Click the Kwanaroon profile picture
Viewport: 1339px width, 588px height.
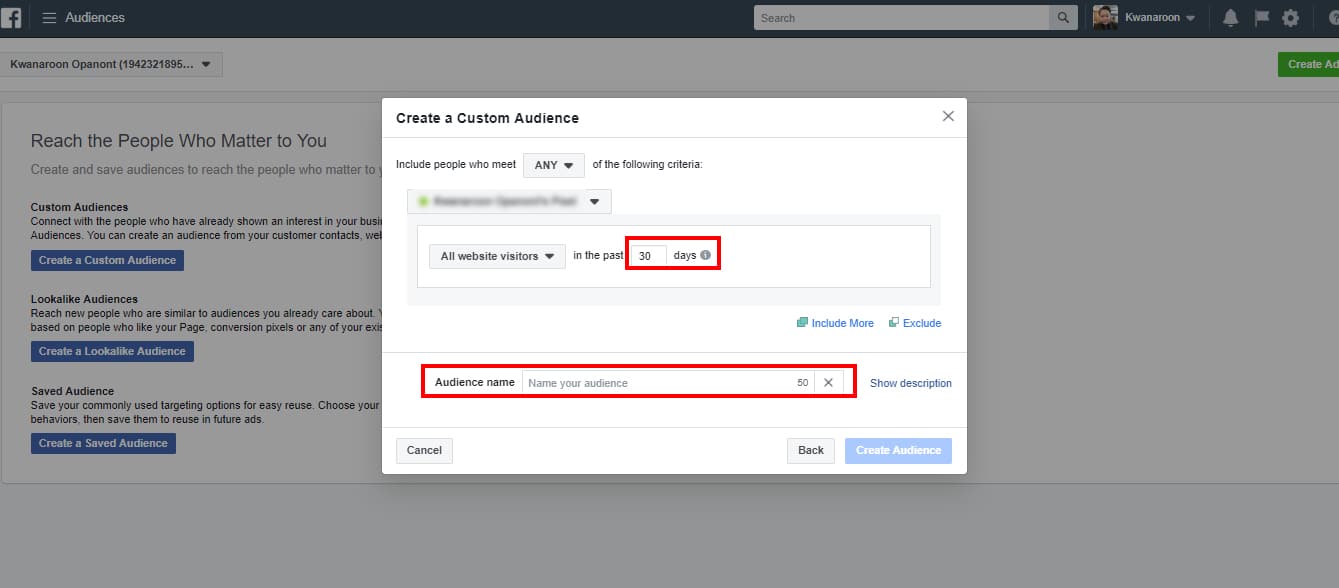tap(1105, 18)
